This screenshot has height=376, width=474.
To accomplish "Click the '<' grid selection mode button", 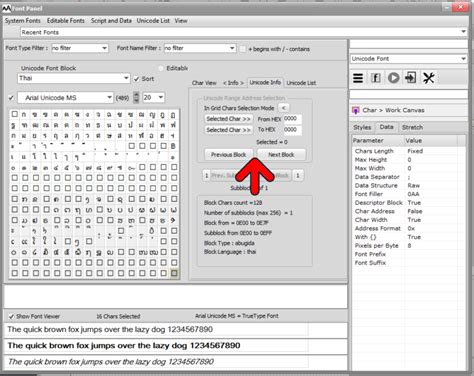I will (283, 108).
